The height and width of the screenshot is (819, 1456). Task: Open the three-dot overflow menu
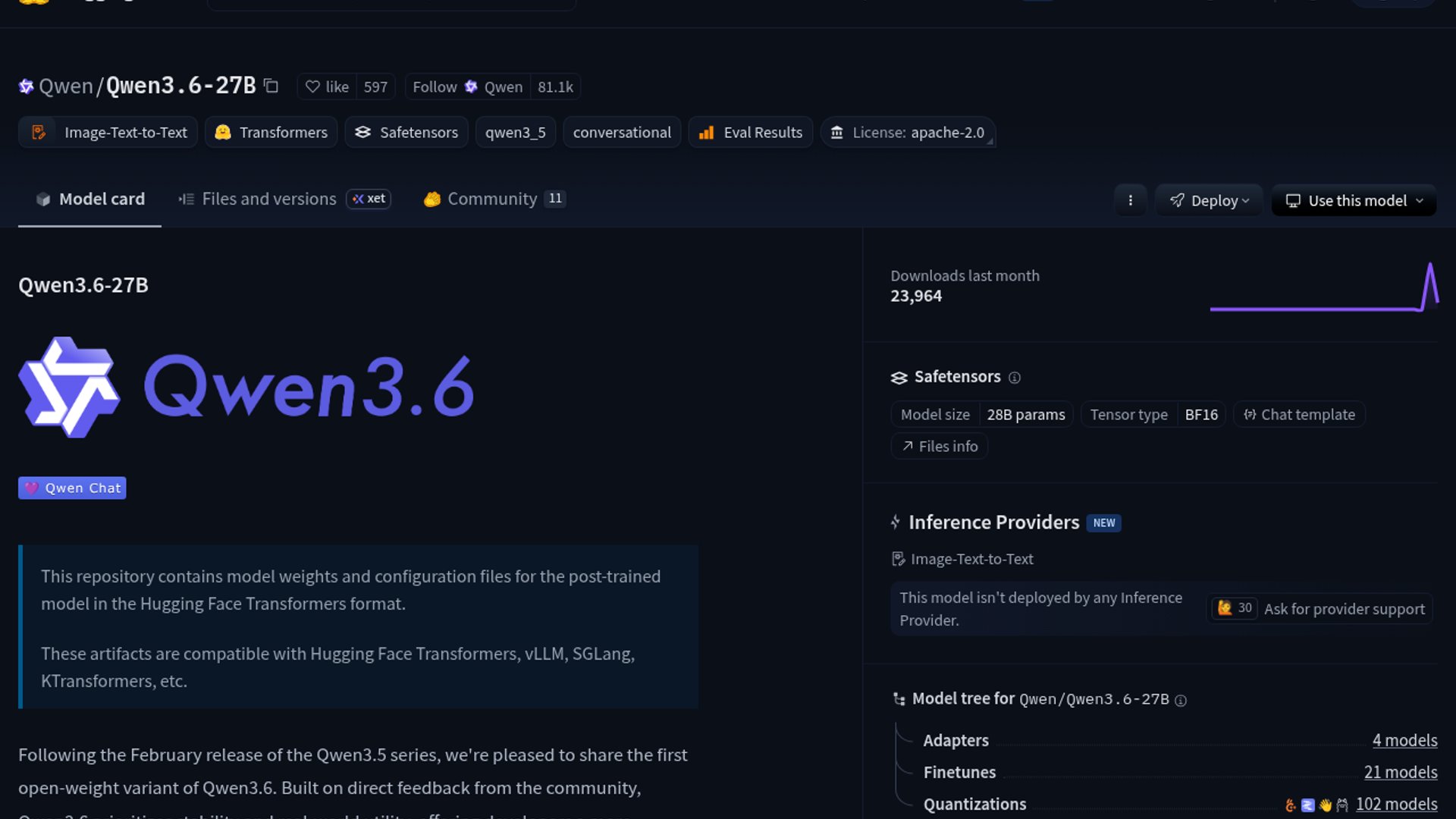1131,200
